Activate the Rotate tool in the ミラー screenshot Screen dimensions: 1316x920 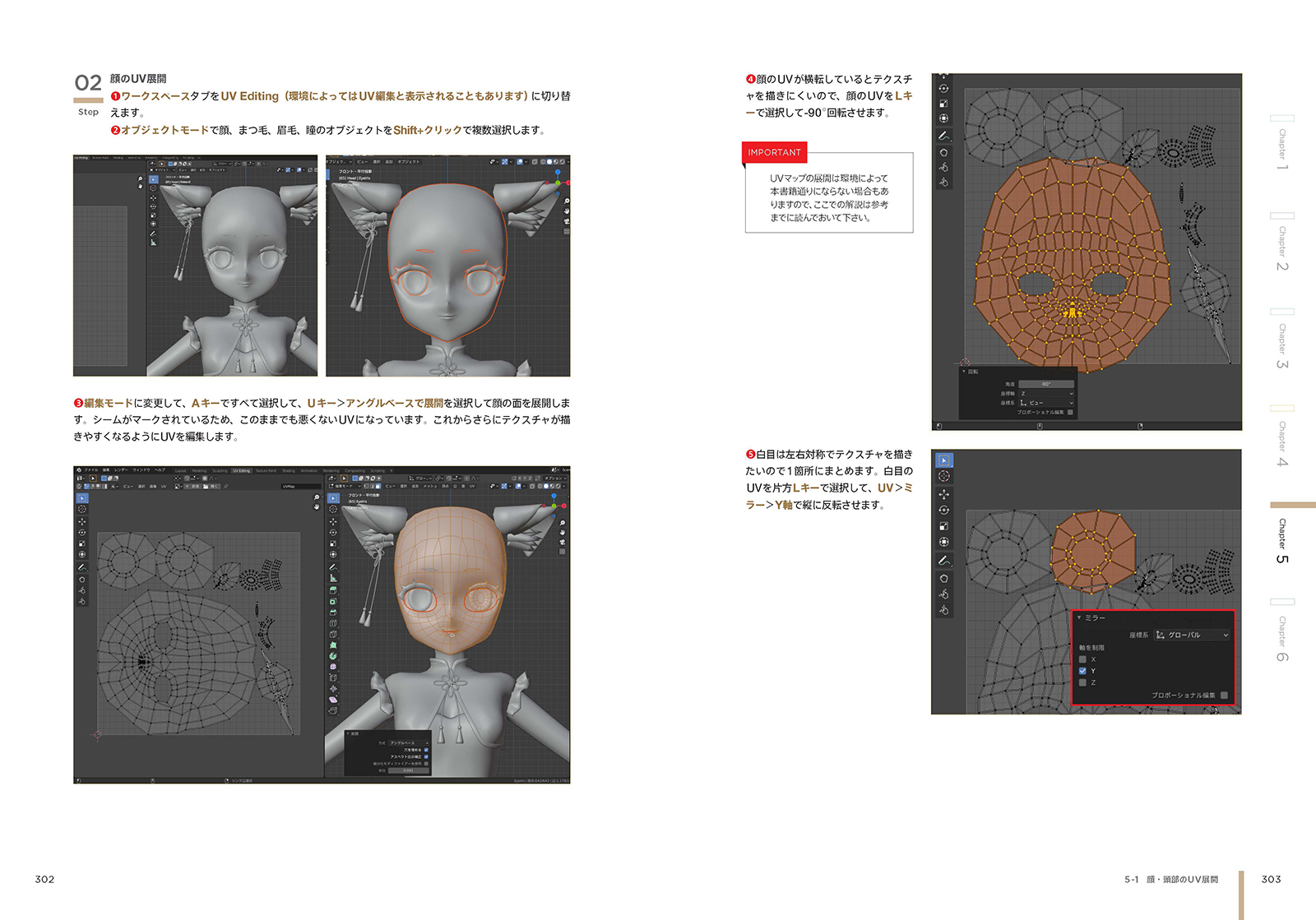(944, 510)
